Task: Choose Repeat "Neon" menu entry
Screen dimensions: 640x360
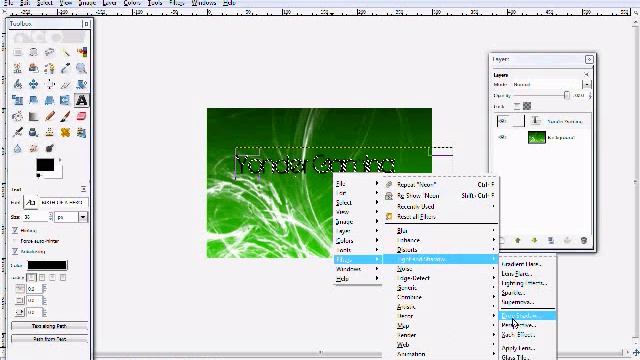Action: click(x=440, y=184)
